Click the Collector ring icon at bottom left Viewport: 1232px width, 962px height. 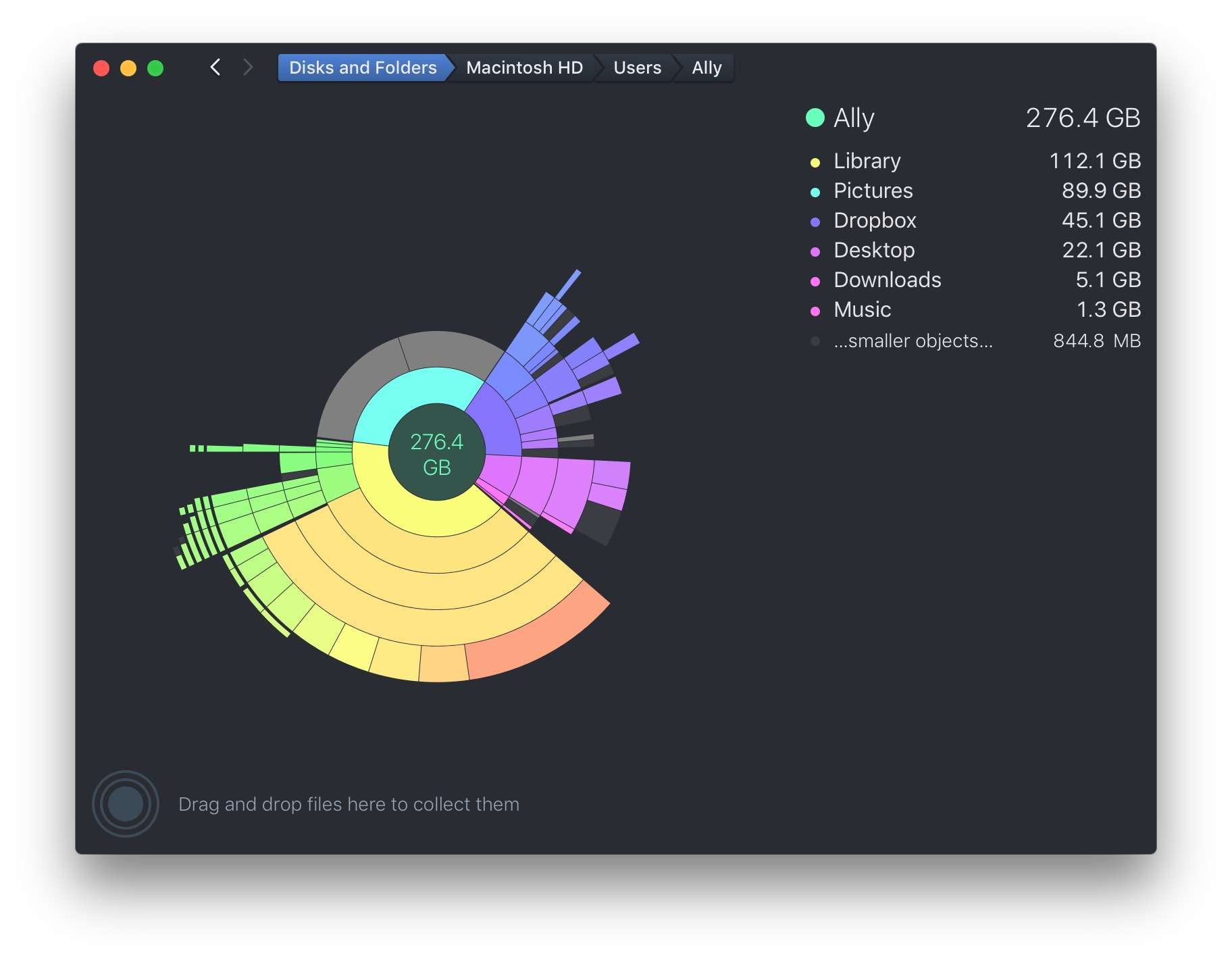[x=125, y=804]
